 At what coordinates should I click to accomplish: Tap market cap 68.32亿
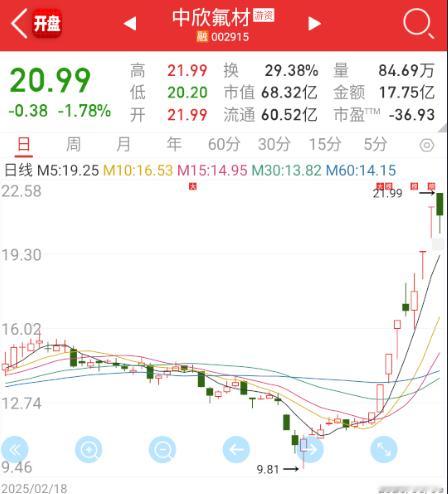[x=289, y=93]
